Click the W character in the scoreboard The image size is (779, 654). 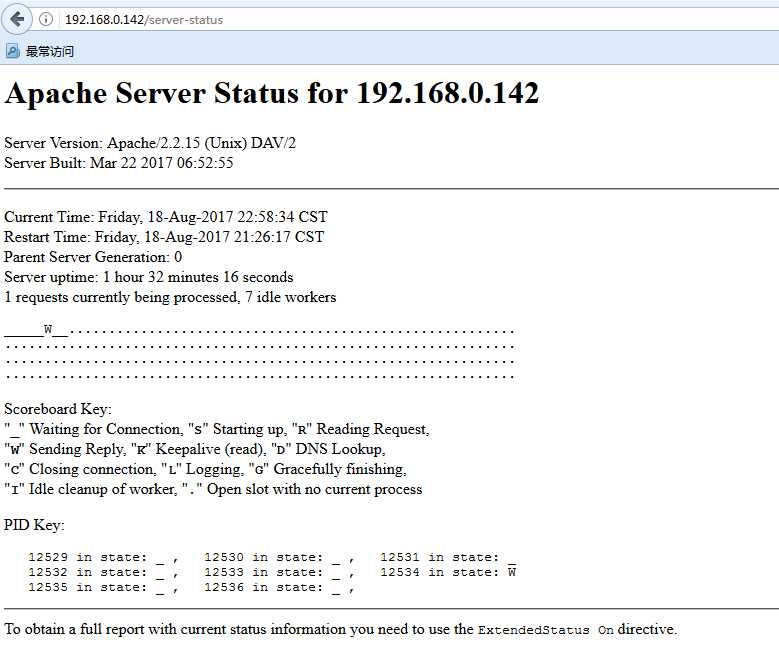click(48, 329)
